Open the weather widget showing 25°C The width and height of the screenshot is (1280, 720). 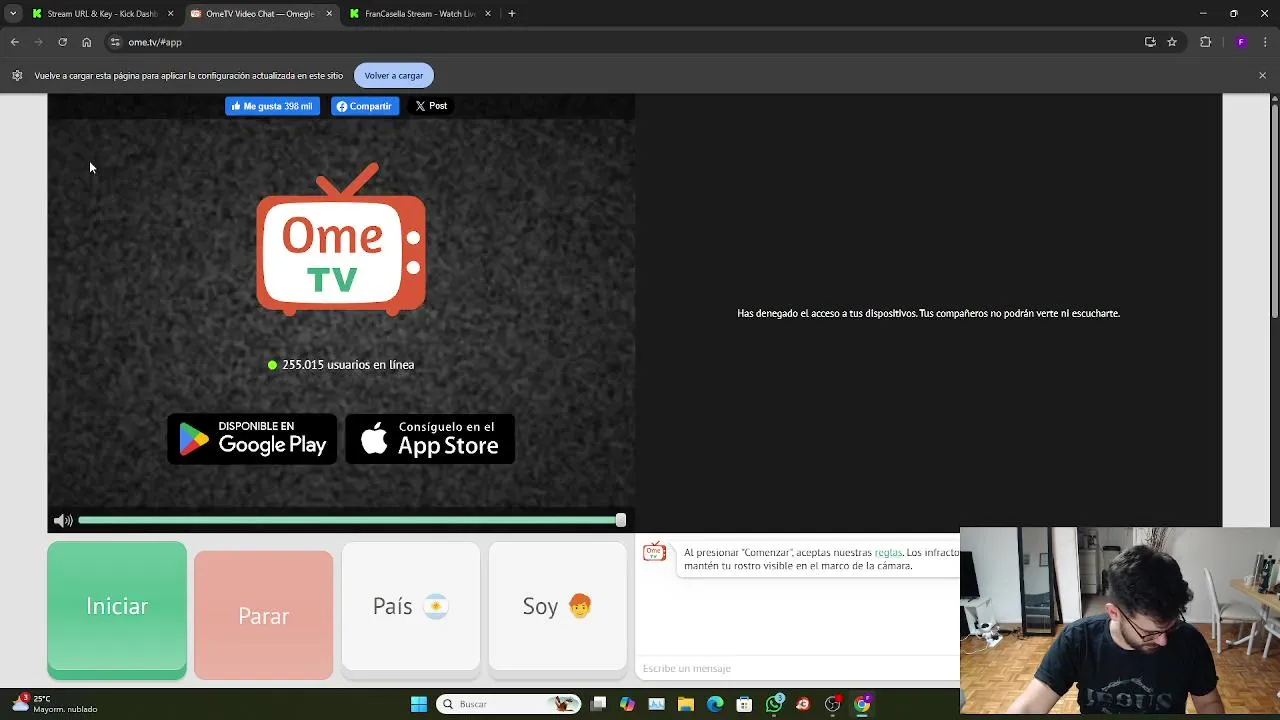pyautogui.click(x=56, y=704)
